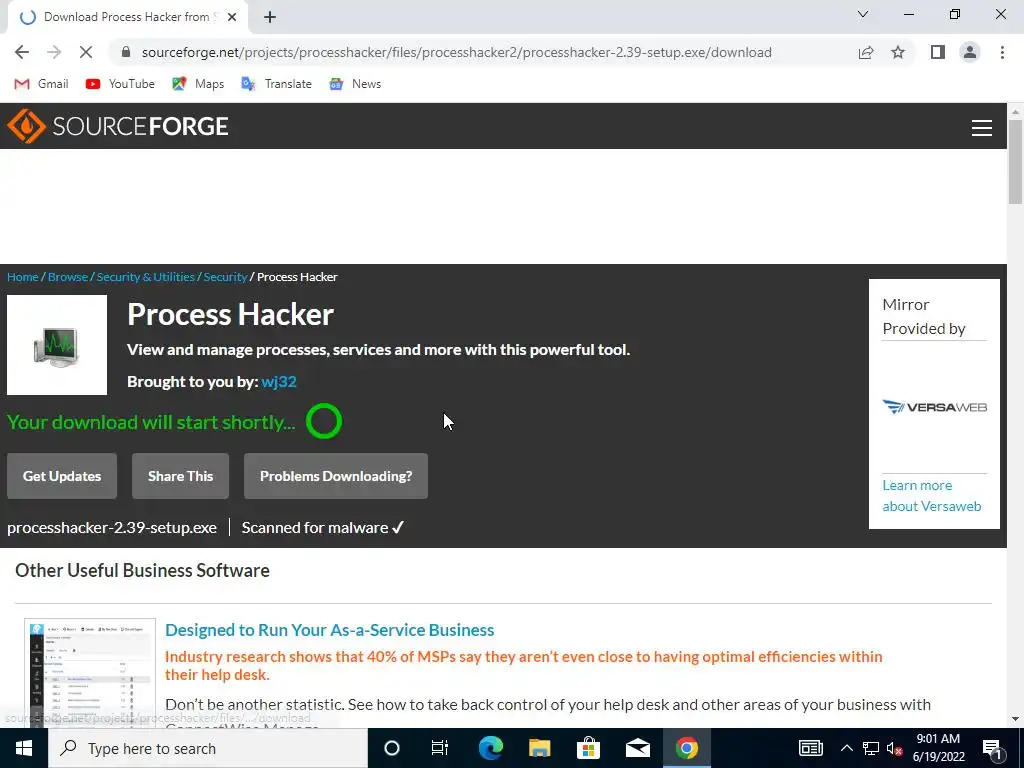This screenshot has width=1024, height=768.
Task: Open Maps bookmark
Action: (198, 84)
